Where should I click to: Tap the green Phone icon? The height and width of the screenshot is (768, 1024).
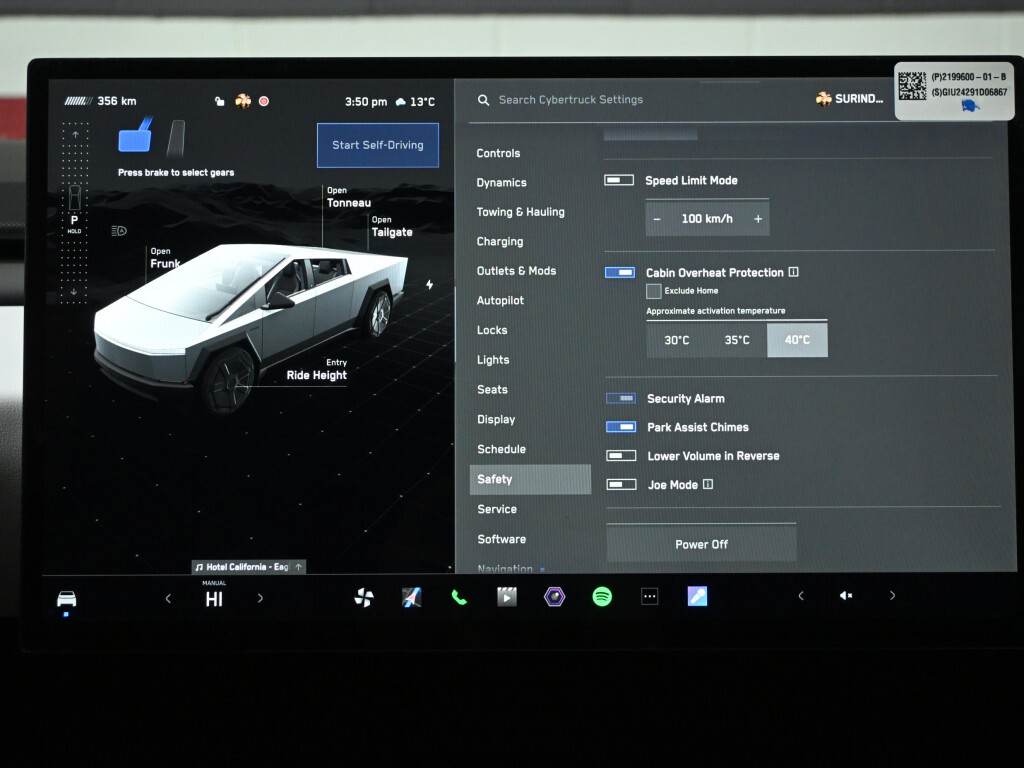(x=459, y=597)
